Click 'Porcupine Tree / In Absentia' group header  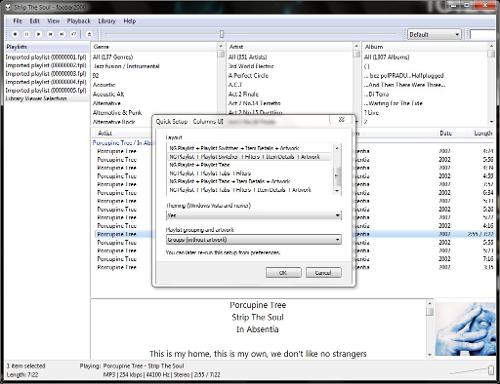pos(123,143)
